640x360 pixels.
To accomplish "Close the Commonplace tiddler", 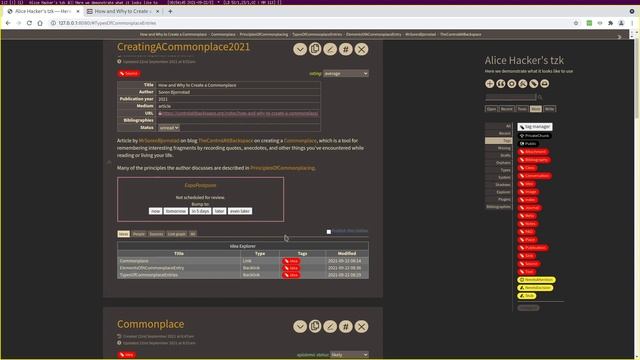I will (x=361, y=327).
